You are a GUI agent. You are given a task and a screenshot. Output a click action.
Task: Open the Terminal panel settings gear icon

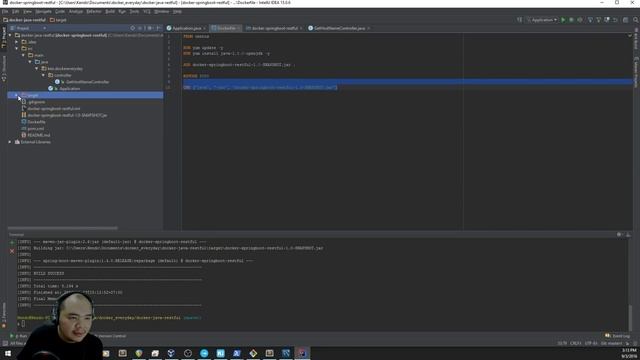620,235
